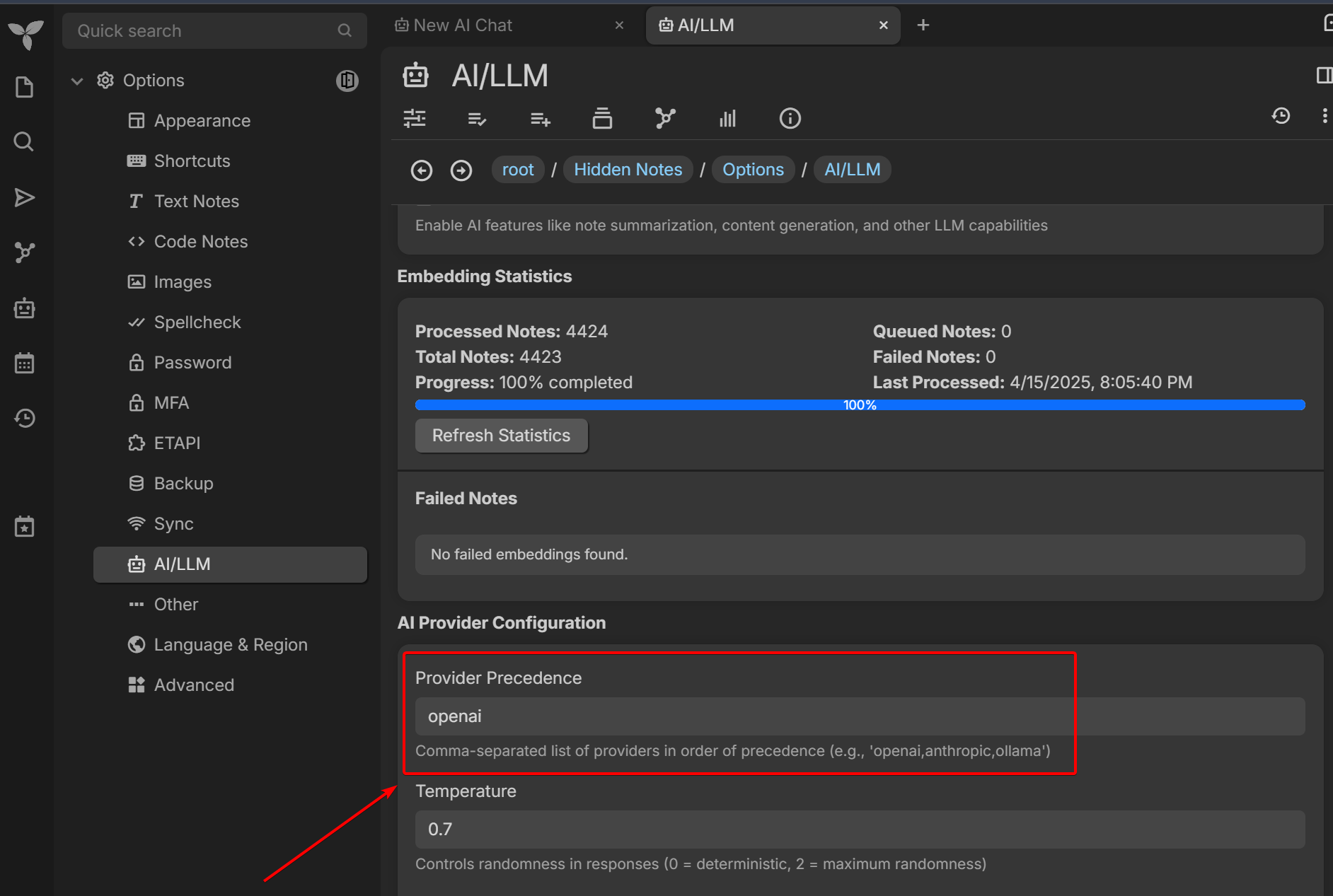Toggle the split pane icon at top right
Screen dimensions: 1333x896
click(x=1323, y=75)
